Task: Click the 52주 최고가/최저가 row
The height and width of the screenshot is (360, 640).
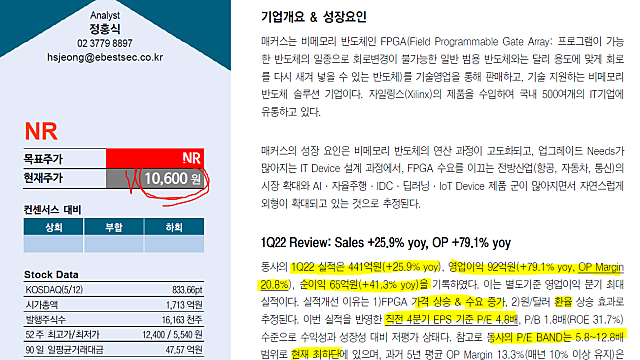Action: coord(114,335)
